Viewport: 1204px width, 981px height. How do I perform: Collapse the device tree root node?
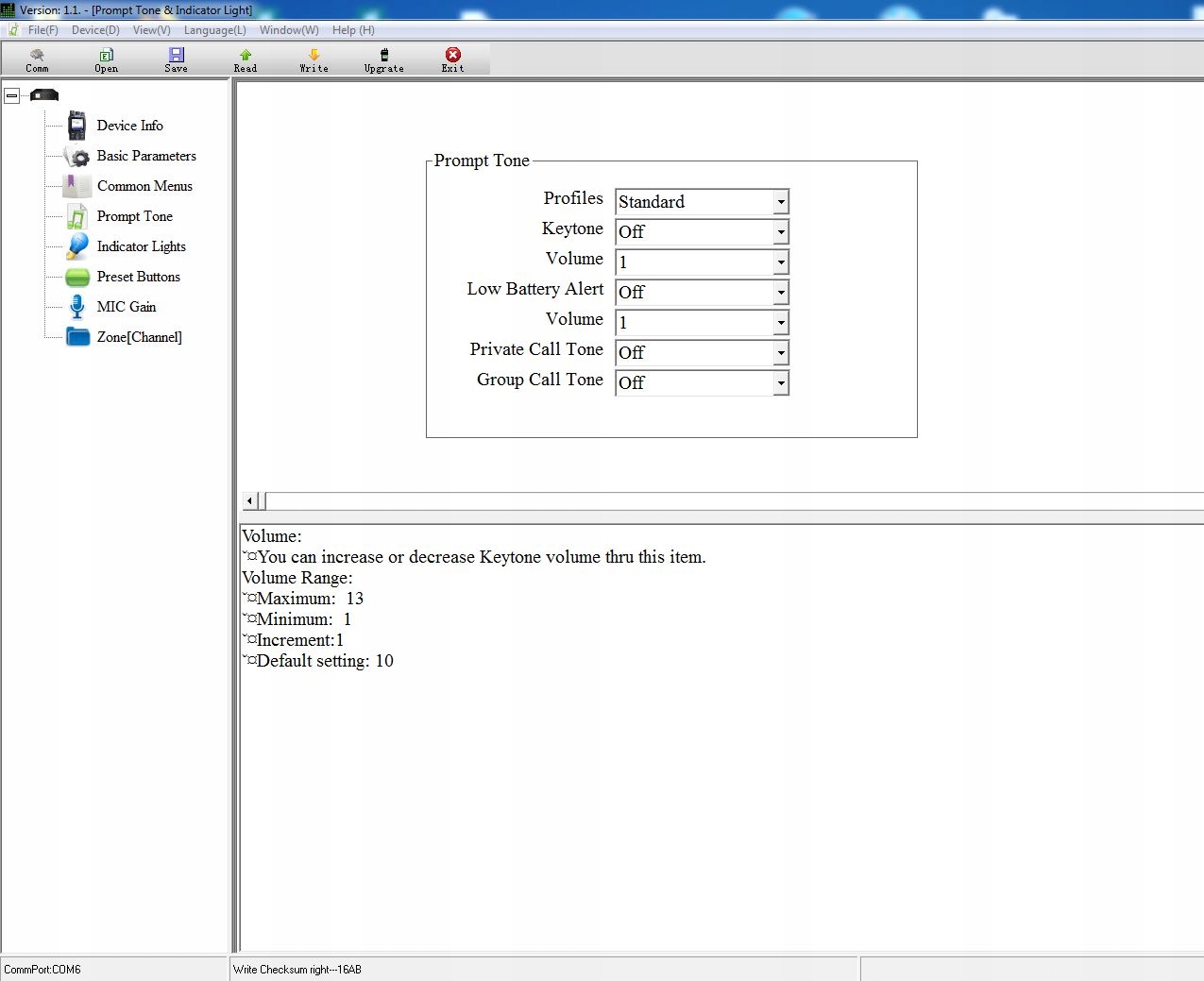click(11, 95)
